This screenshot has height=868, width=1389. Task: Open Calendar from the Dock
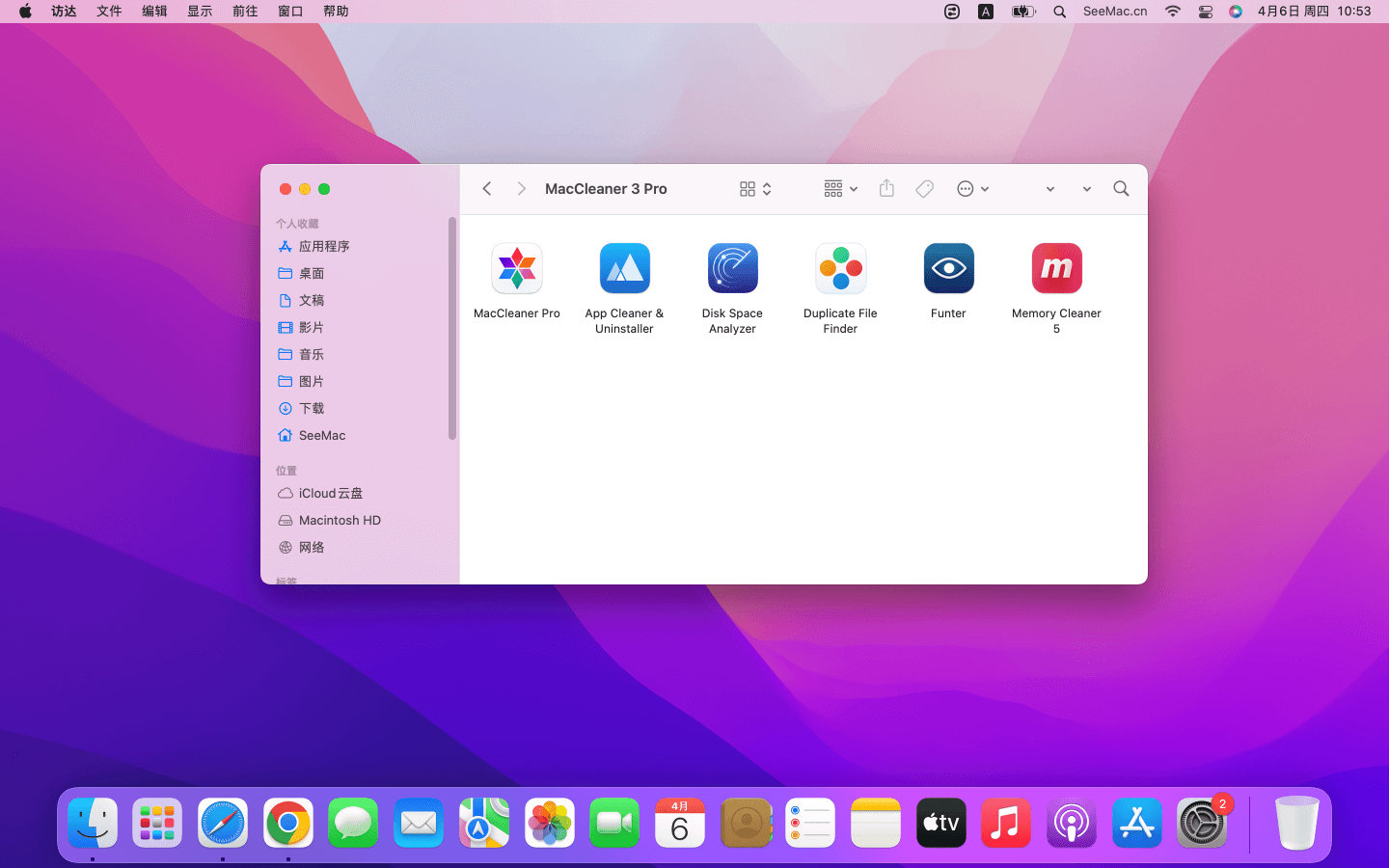tap(680, 824)
